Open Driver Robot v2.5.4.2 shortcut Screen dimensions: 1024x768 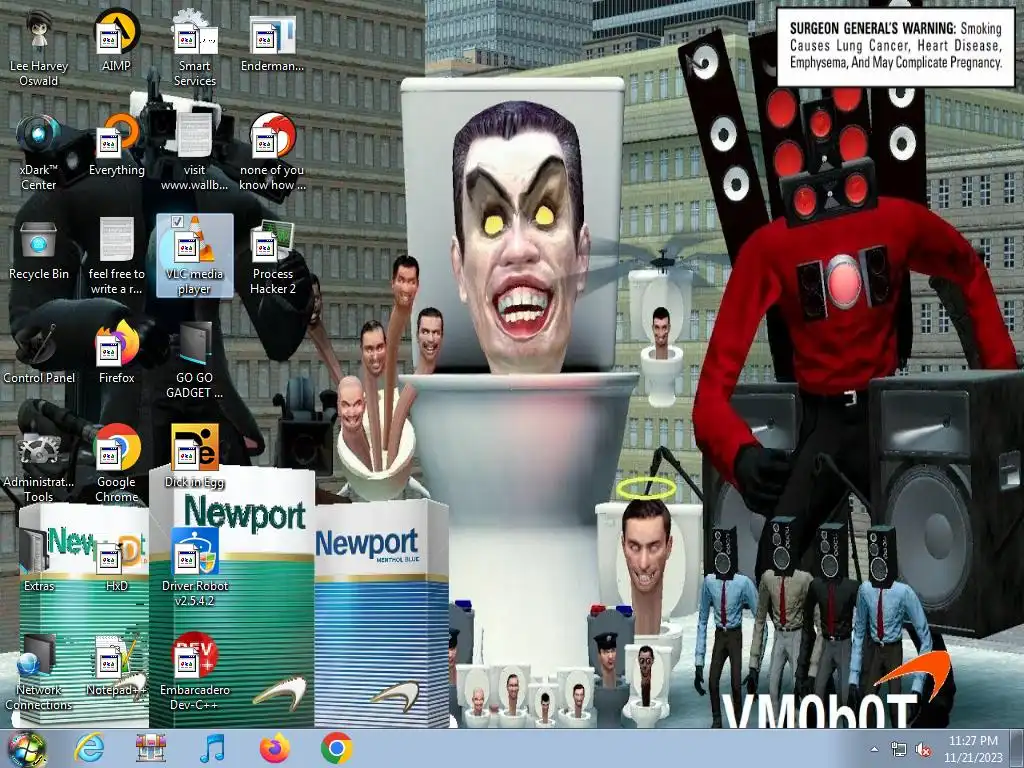195,569
